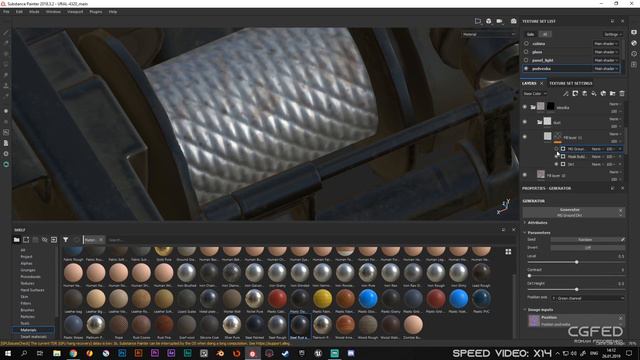This screenshot has width=640, height=360.
Task: Open the Viewport menu
Action: [75, 12]
